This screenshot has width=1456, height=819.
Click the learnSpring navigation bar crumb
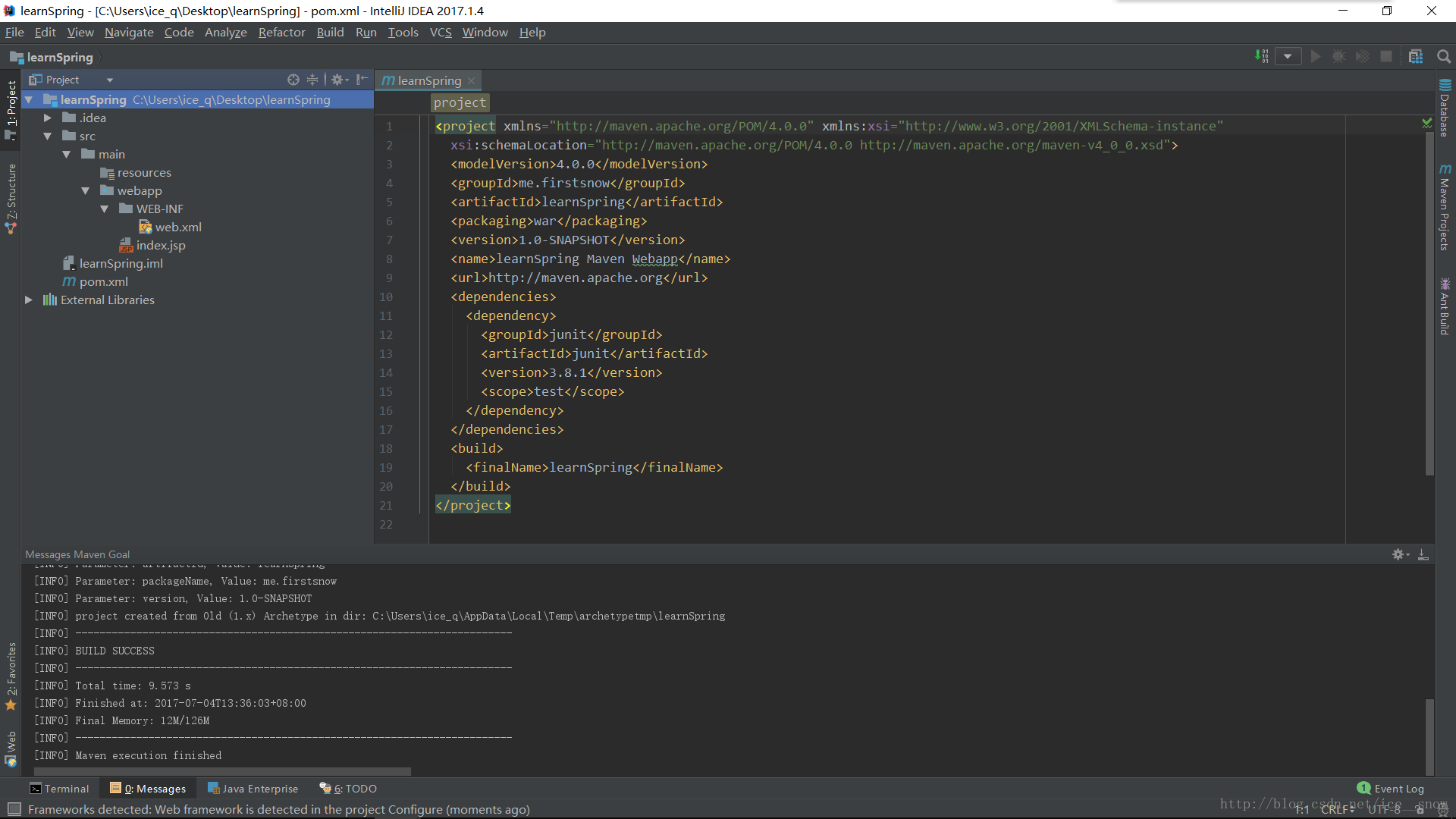coord(51,58)
